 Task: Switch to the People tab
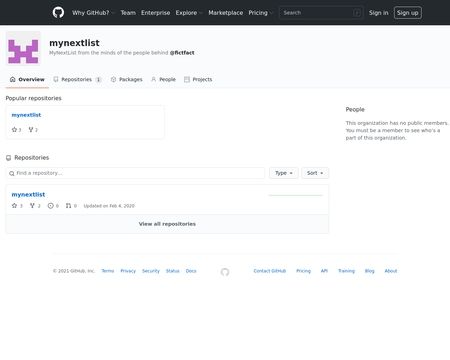point(163,79)
